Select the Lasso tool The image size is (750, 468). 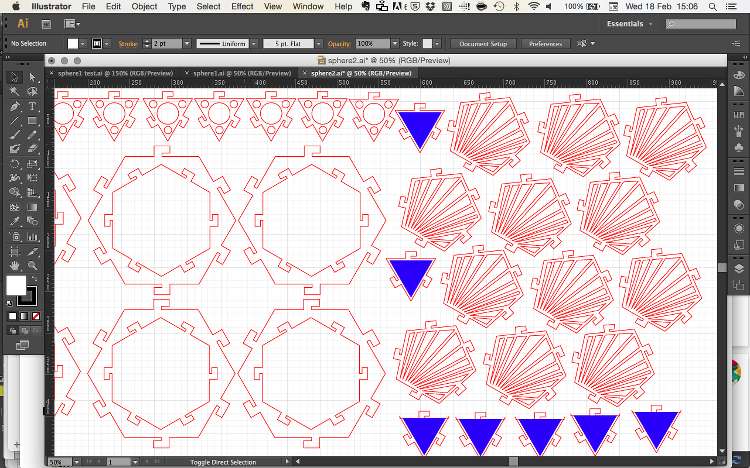point(32,92)
